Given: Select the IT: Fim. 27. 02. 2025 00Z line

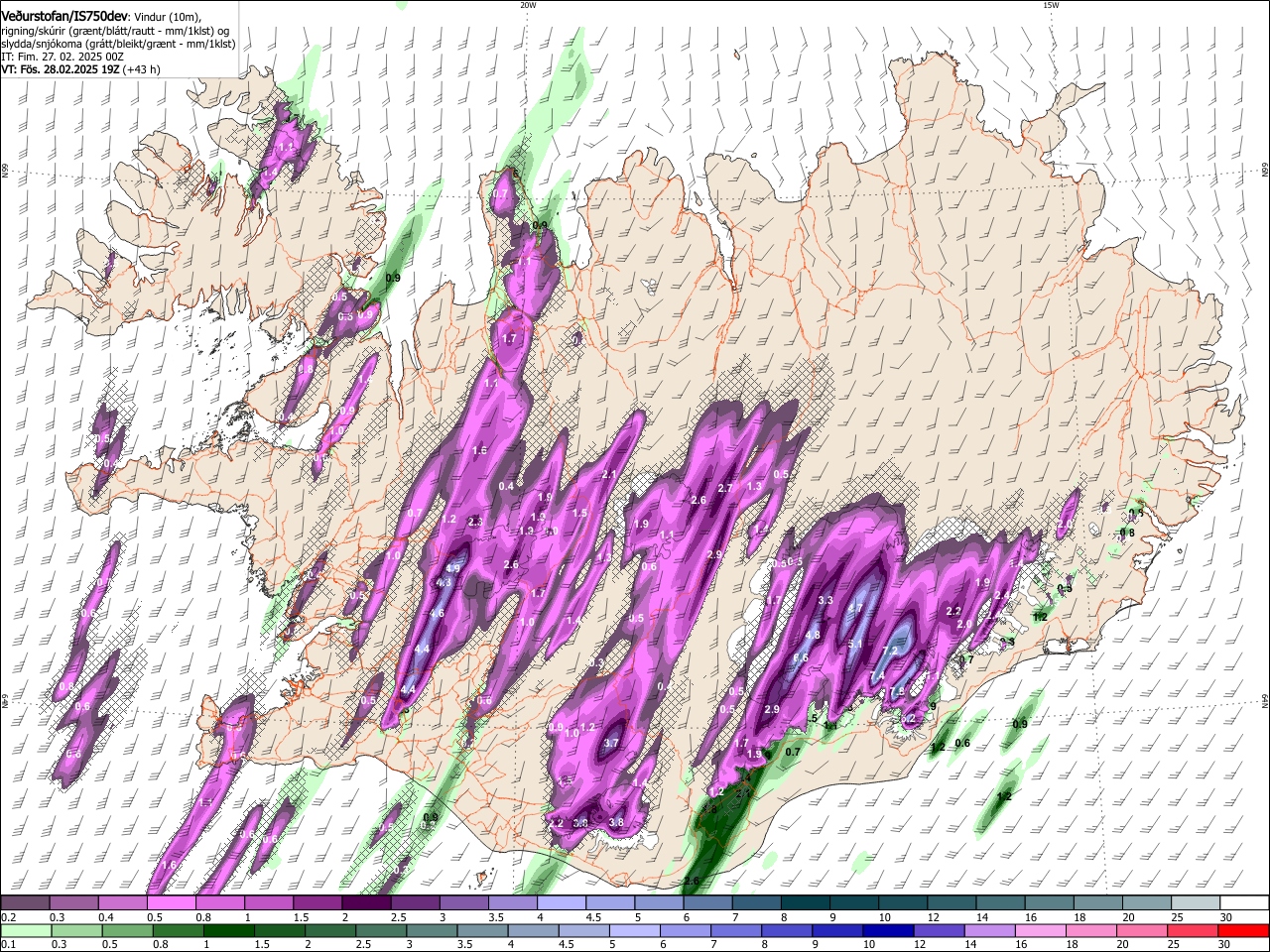Looking at the screenshot, I should 63,58.
